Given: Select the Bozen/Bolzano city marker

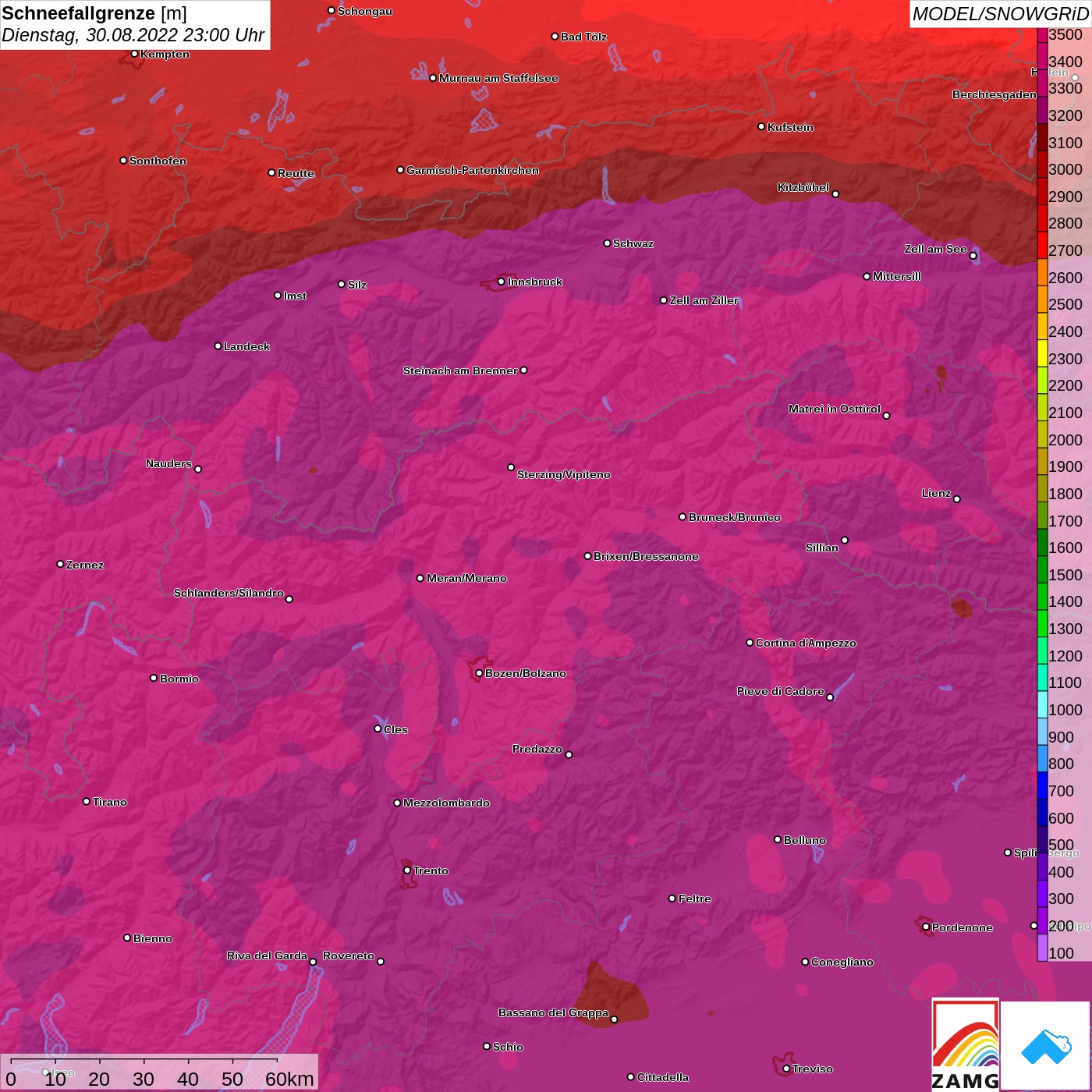Looking at the screenshot, I should [479, 673].
